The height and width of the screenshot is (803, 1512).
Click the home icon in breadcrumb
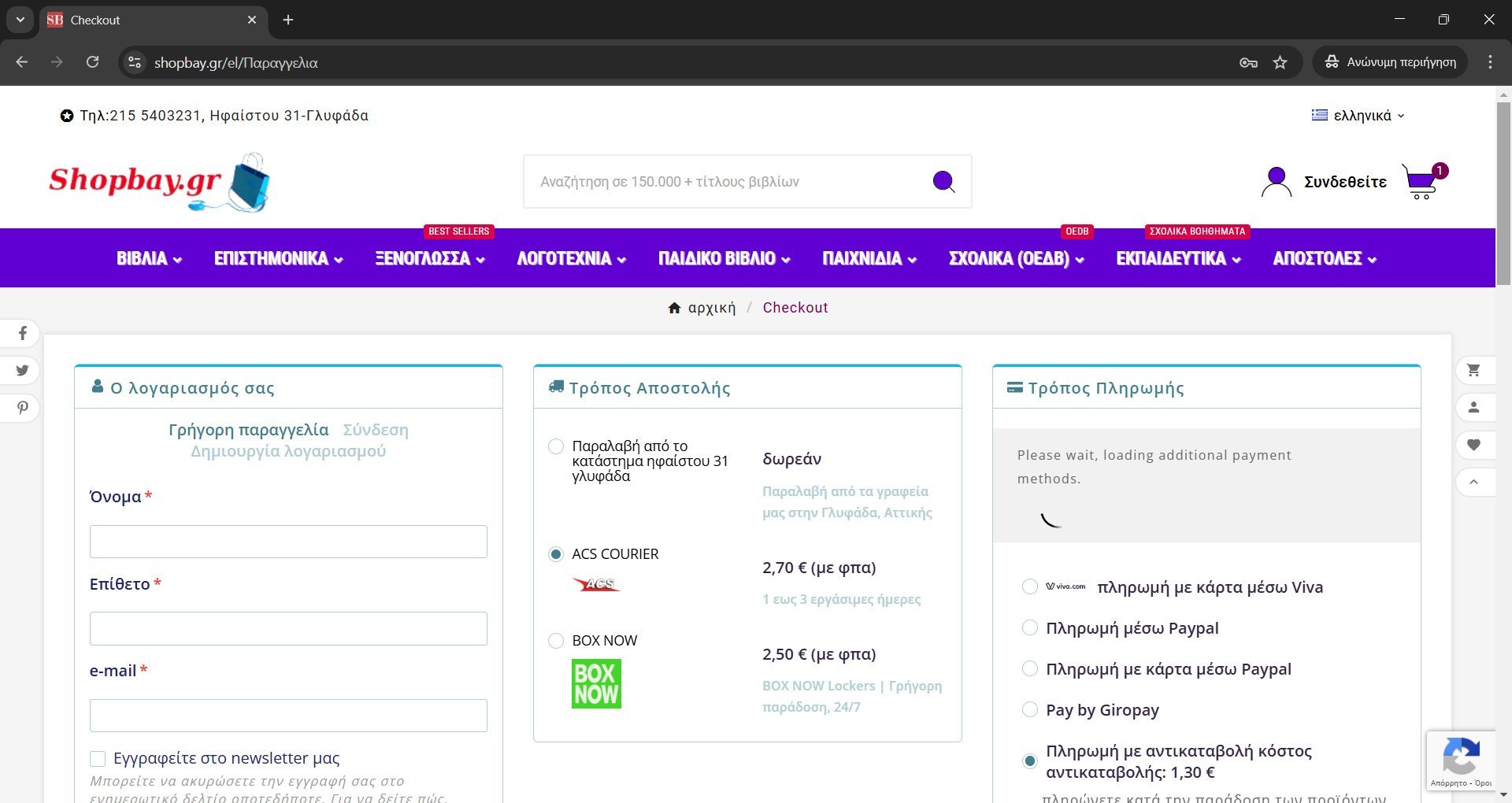pos(674,308)
